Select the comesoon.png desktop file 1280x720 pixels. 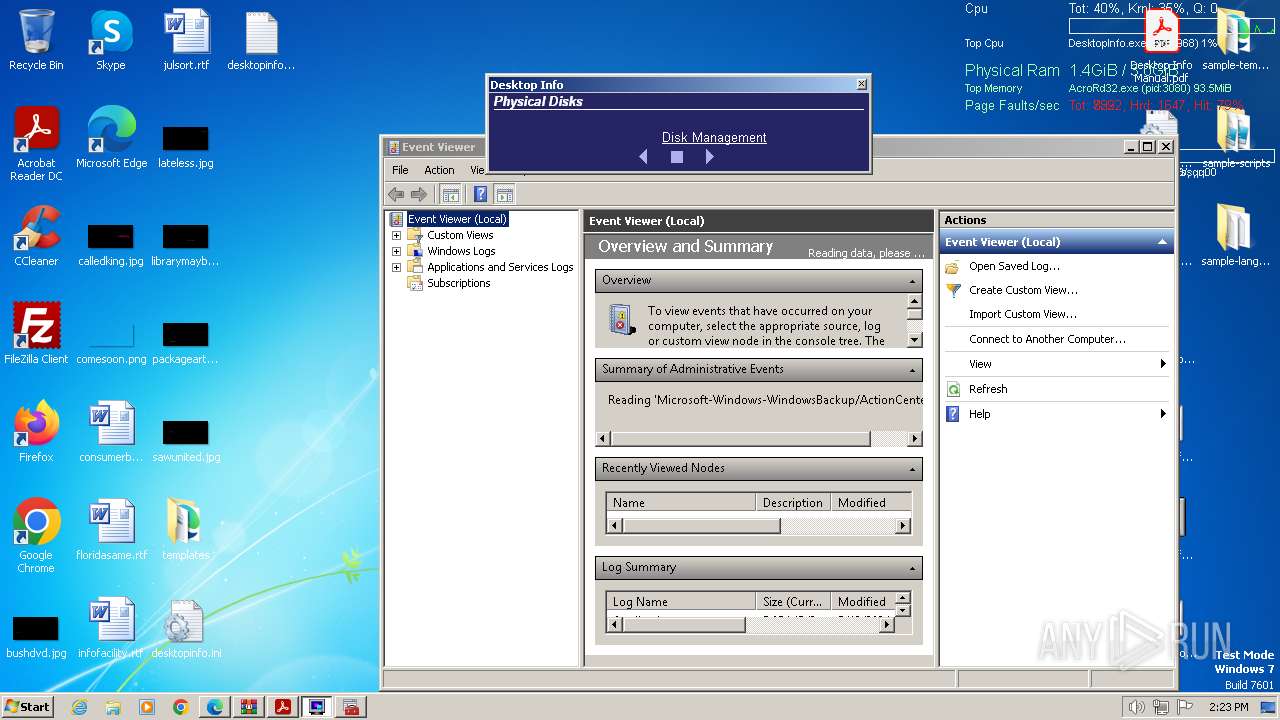coord(111,342)
